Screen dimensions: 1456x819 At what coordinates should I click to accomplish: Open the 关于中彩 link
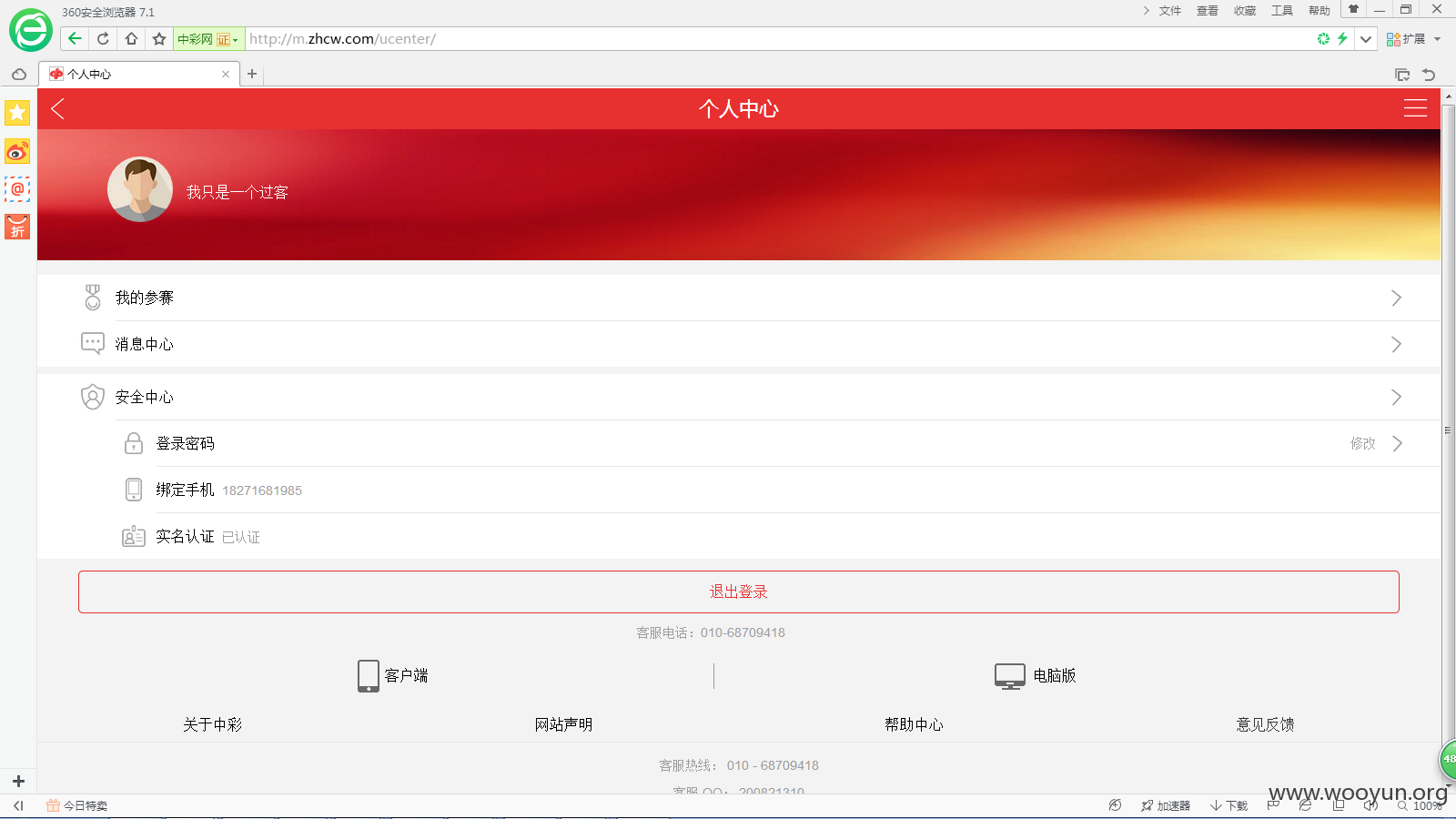coord(213,724)
